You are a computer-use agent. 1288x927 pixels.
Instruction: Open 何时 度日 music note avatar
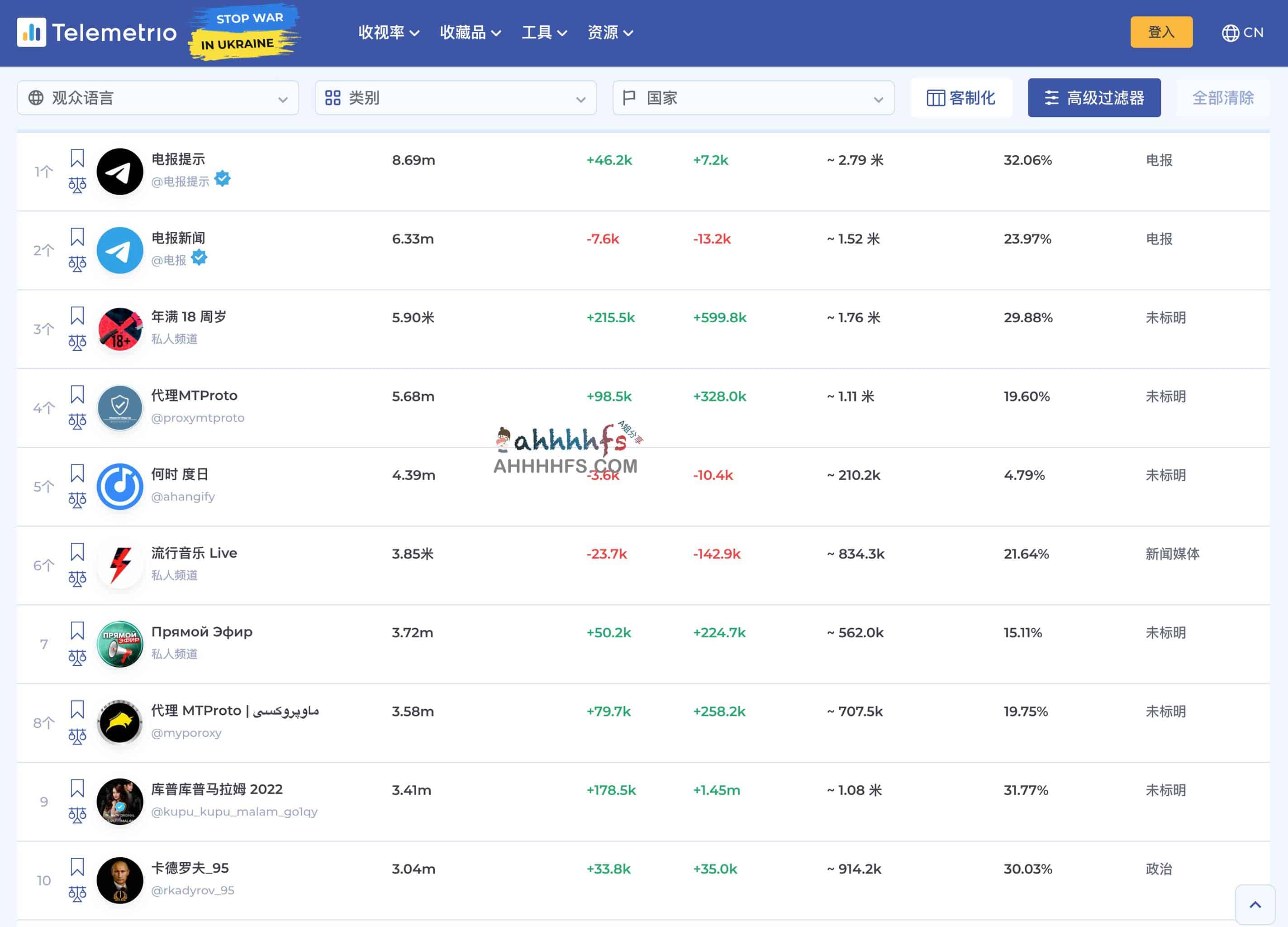click(120, 487)
